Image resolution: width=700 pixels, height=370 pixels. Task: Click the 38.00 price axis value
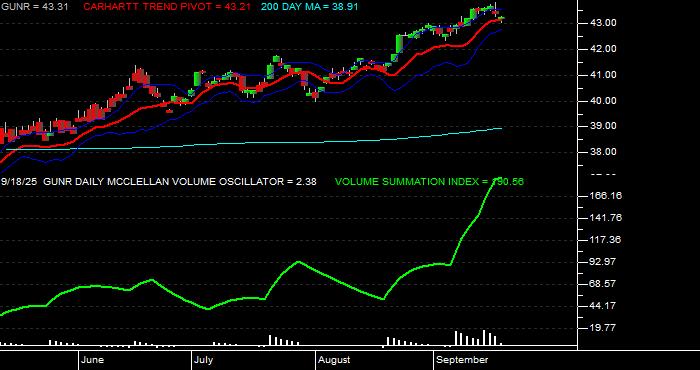pyautogui.click(x=604, y=152)
